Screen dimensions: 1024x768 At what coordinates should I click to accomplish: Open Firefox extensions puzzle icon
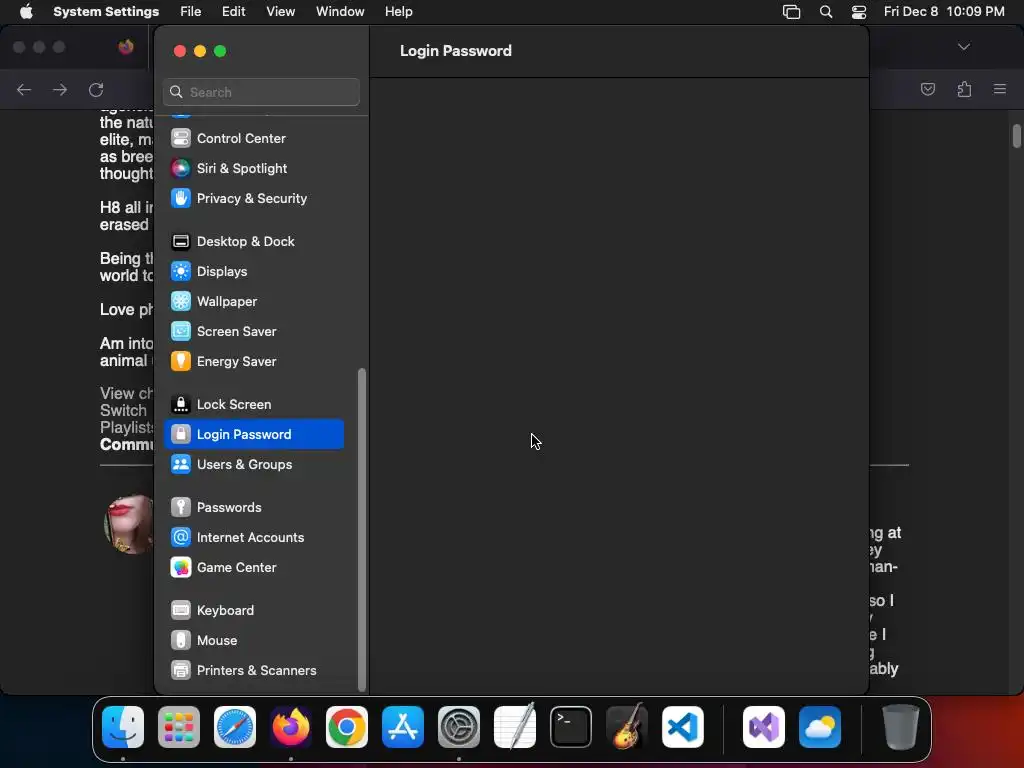tap(965, 89)
